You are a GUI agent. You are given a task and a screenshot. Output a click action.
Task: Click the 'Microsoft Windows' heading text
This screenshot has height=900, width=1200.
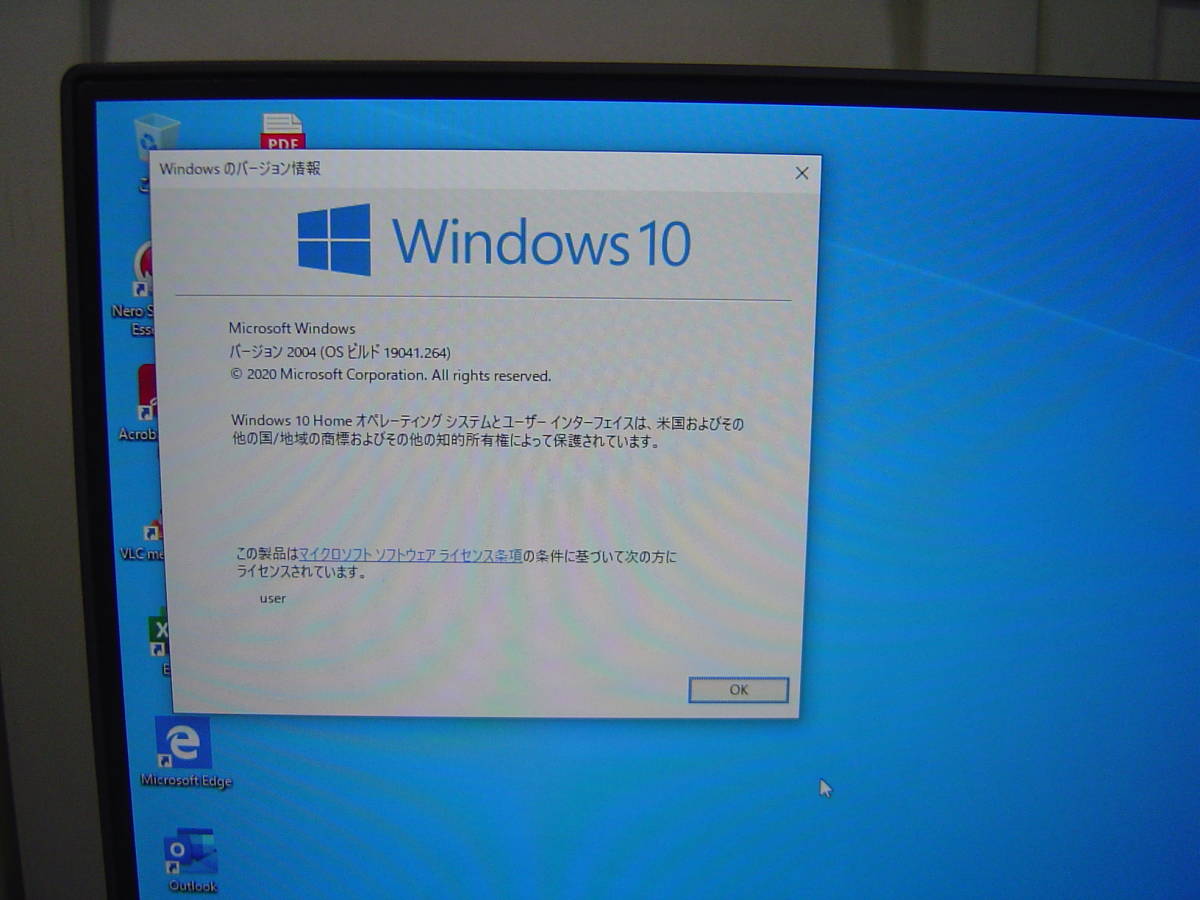tap(292, 328)
